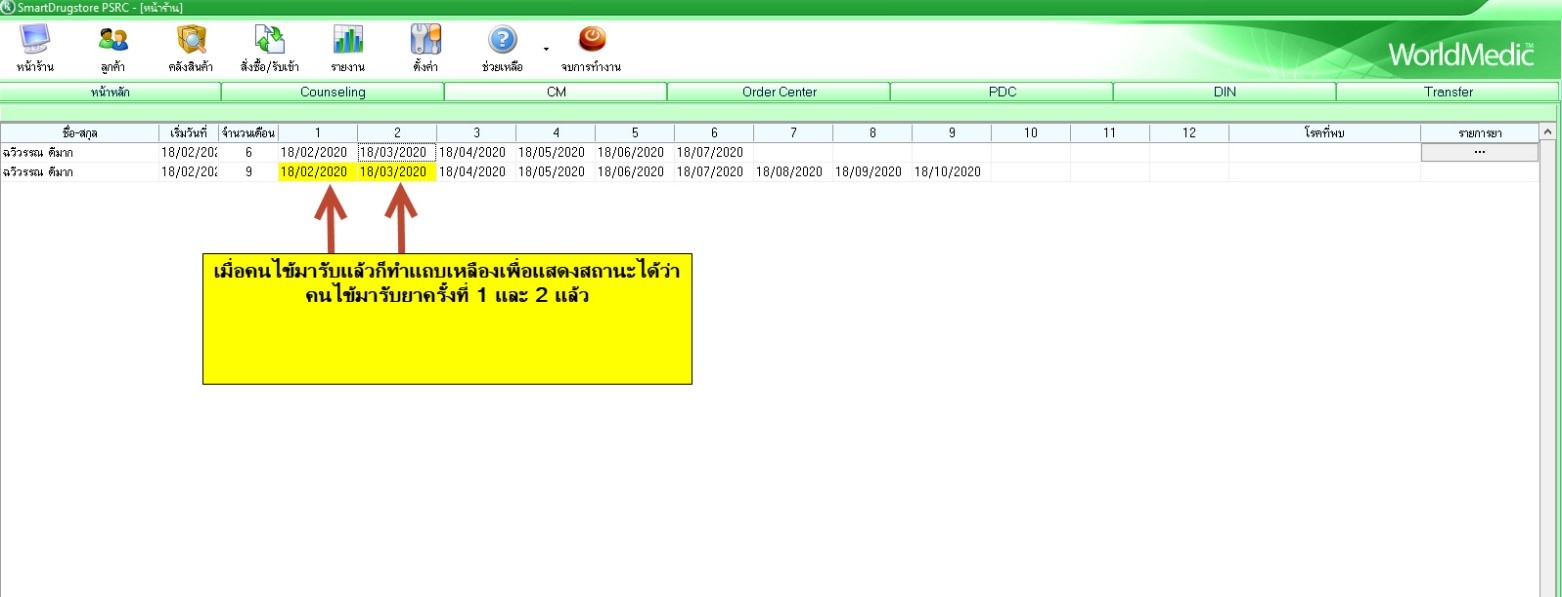Select the 18/10/2020 cell under column 9

pyautogui.click(x=950, y=172)
